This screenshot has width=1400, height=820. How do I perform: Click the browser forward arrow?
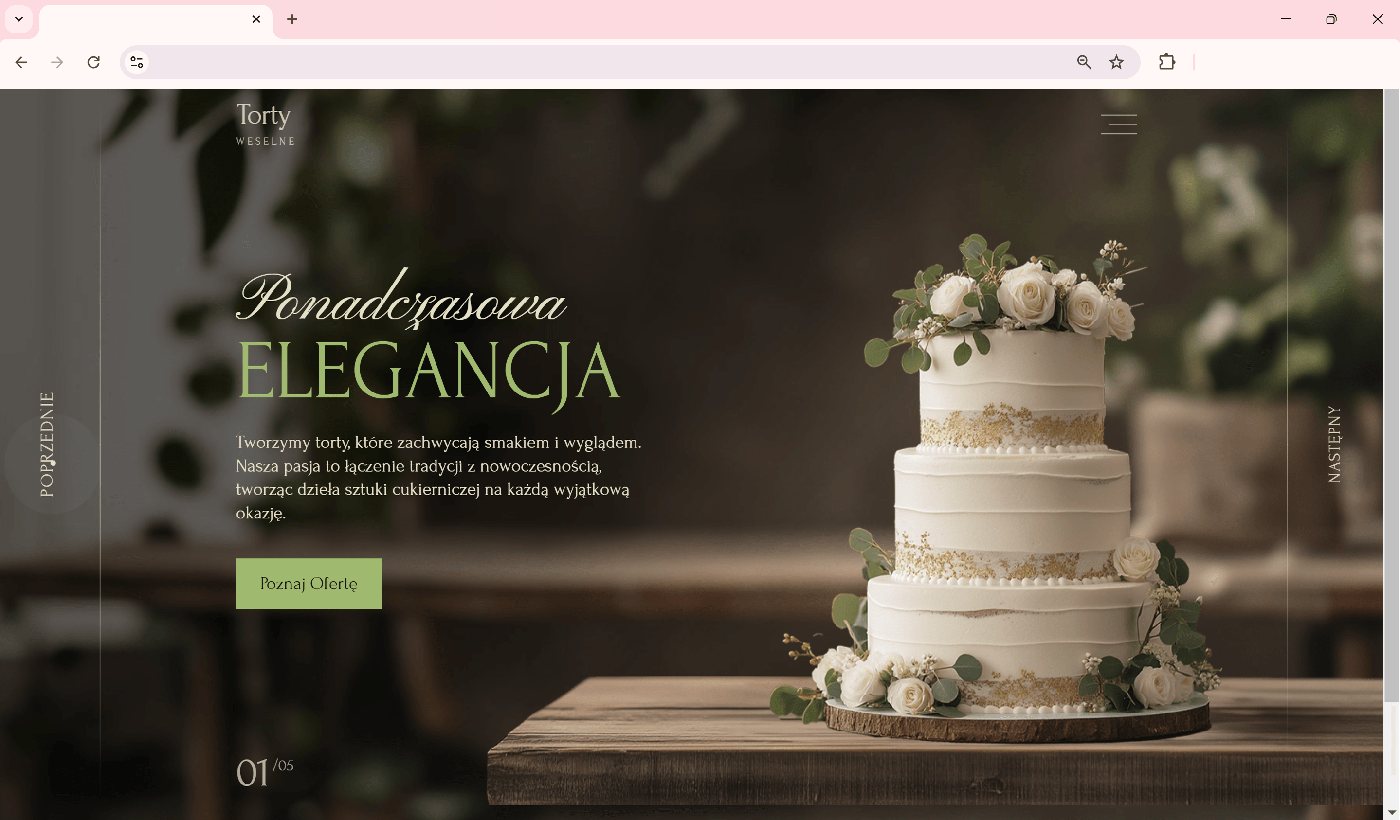pos(57,62)
